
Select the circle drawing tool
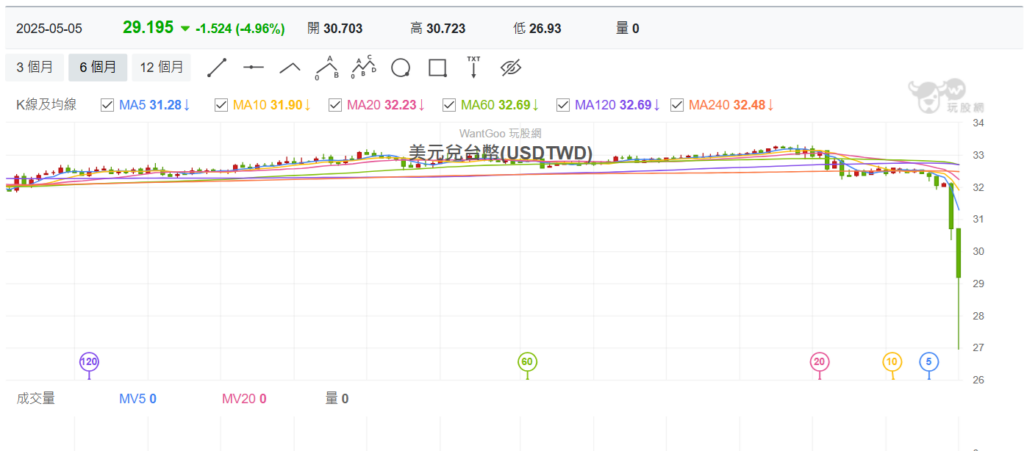tap(401, 68)
